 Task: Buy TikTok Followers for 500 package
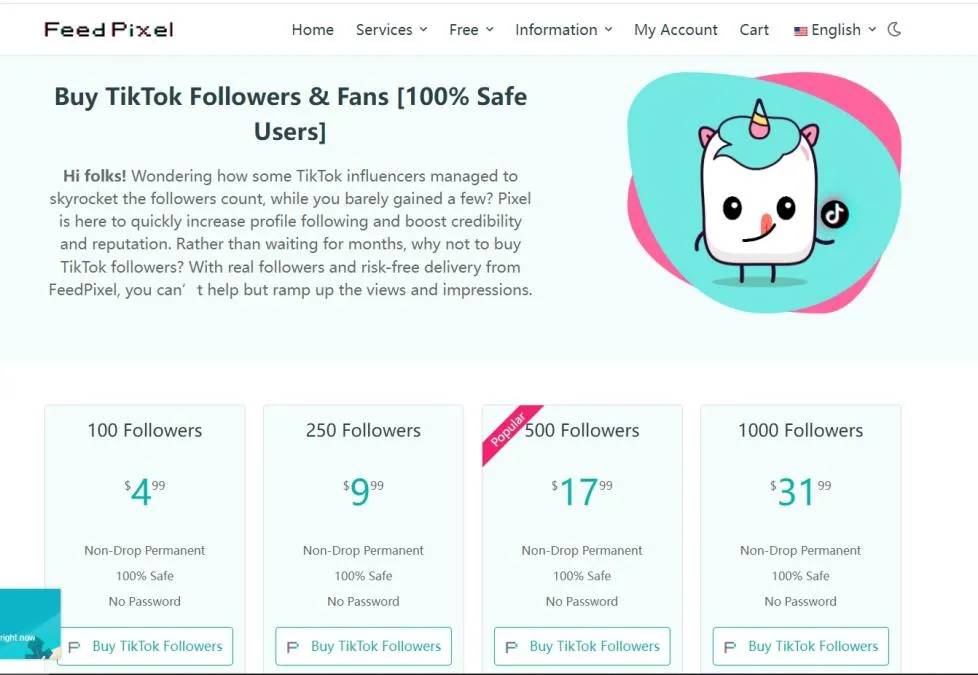point(582,646)
